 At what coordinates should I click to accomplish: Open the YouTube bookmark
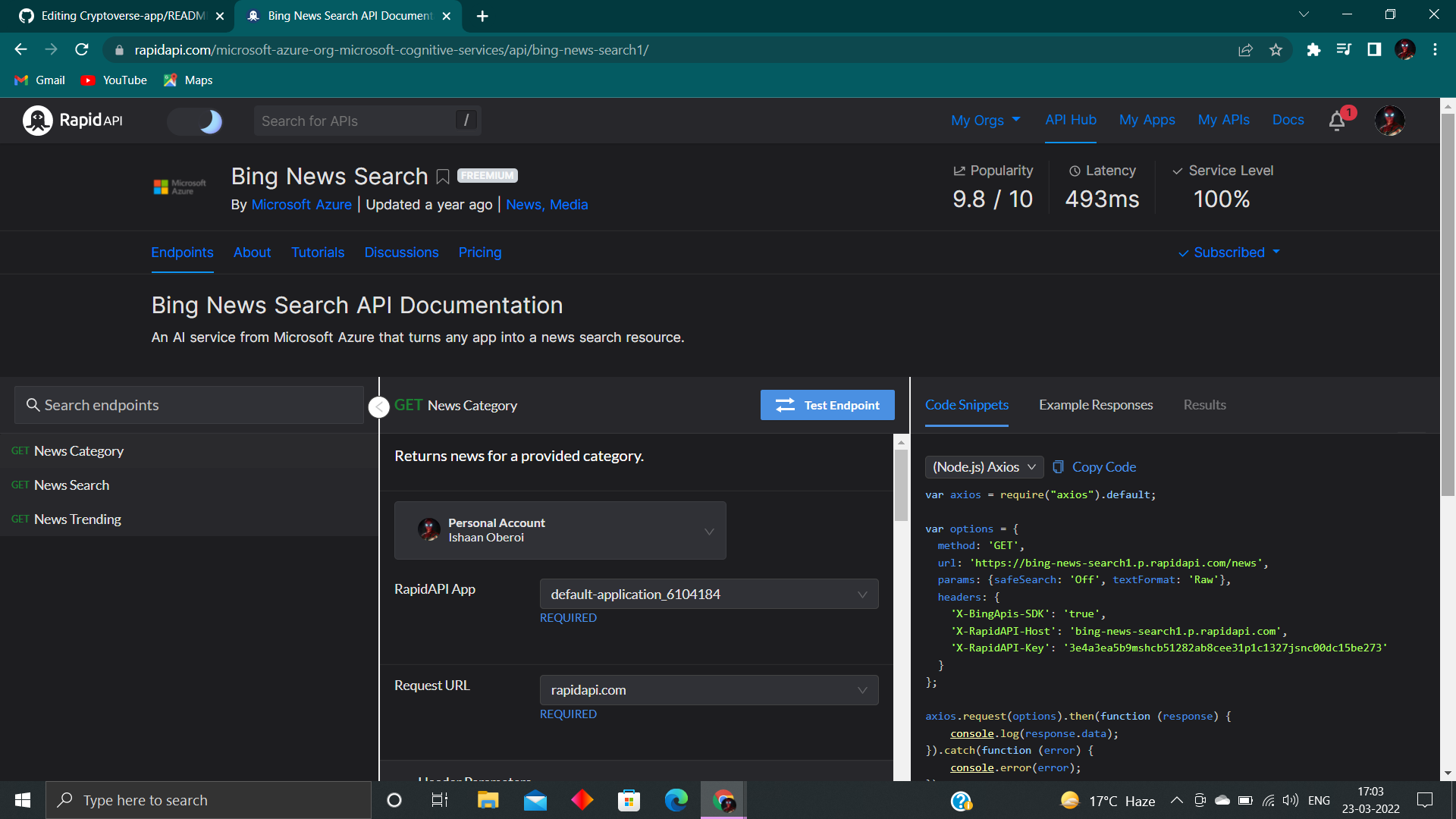click(x=115, y=80)
